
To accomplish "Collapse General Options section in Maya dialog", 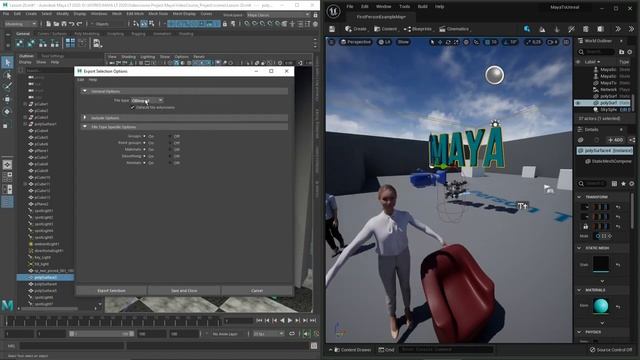I will [x=85, y=91].
